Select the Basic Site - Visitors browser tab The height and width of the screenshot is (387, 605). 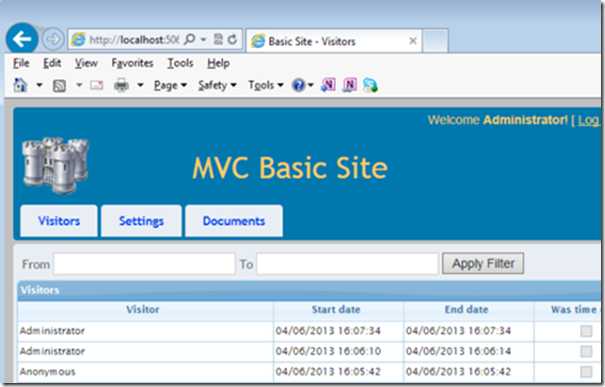pos(334,41)
